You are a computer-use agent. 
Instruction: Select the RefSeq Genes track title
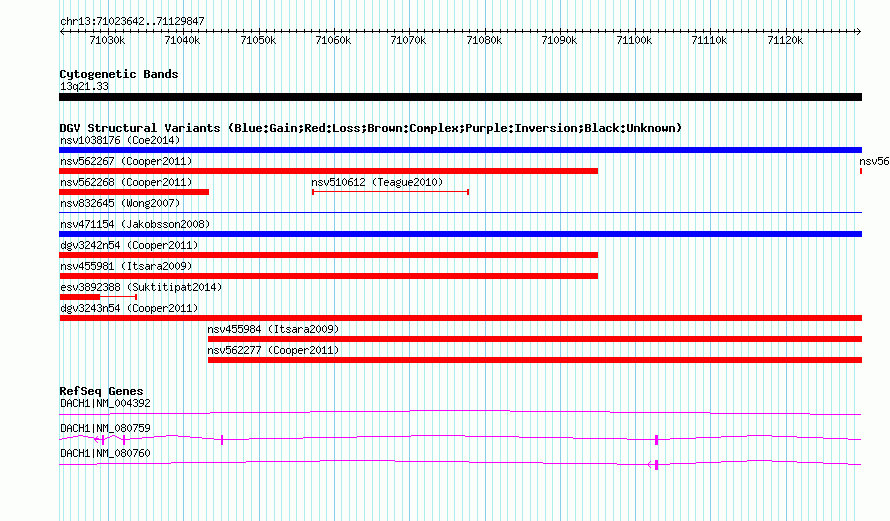101,391
